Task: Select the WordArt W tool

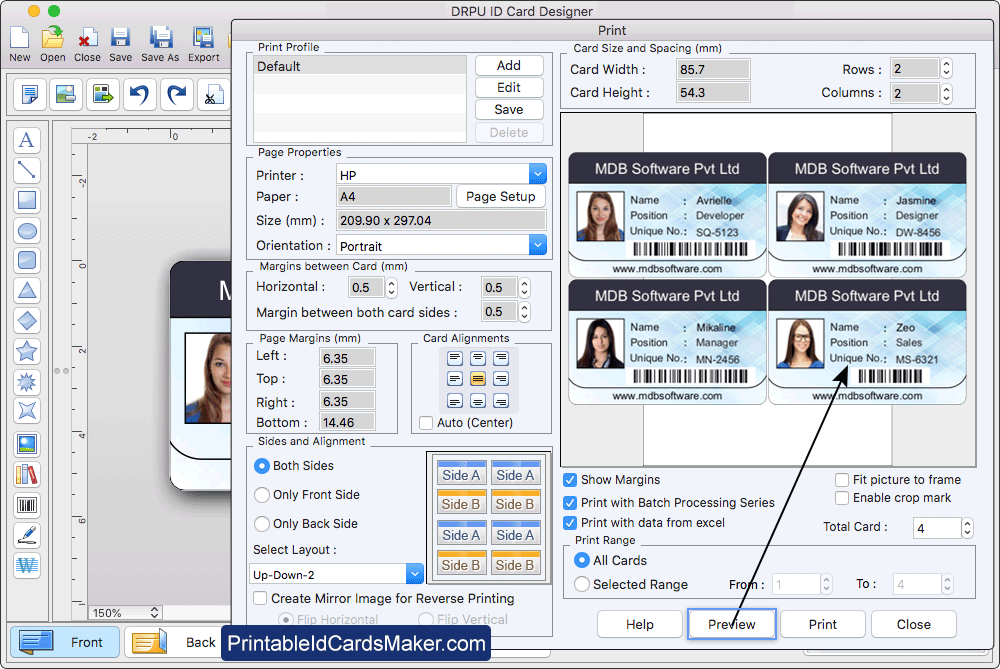Action: [27, 565]
